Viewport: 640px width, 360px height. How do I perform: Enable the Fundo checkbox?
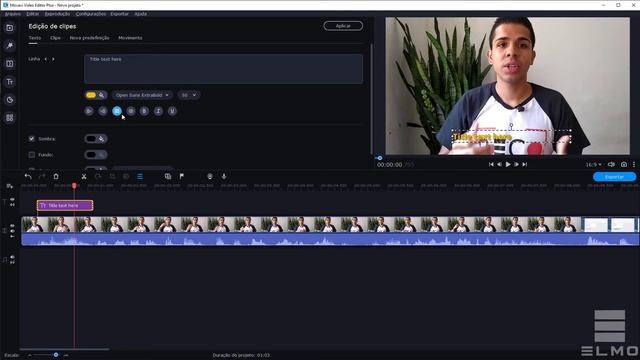31,155
